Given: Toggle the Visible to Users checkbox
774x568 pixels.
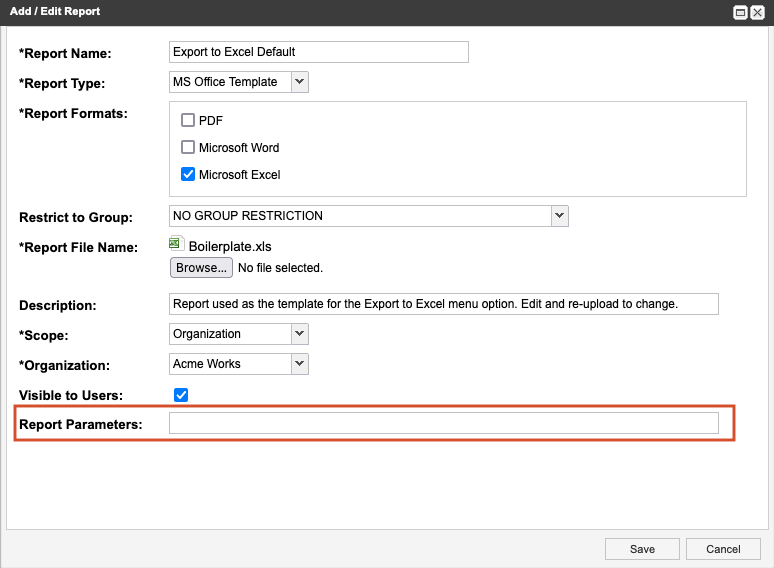Looking at the screenshot, I should click(181, 394).
